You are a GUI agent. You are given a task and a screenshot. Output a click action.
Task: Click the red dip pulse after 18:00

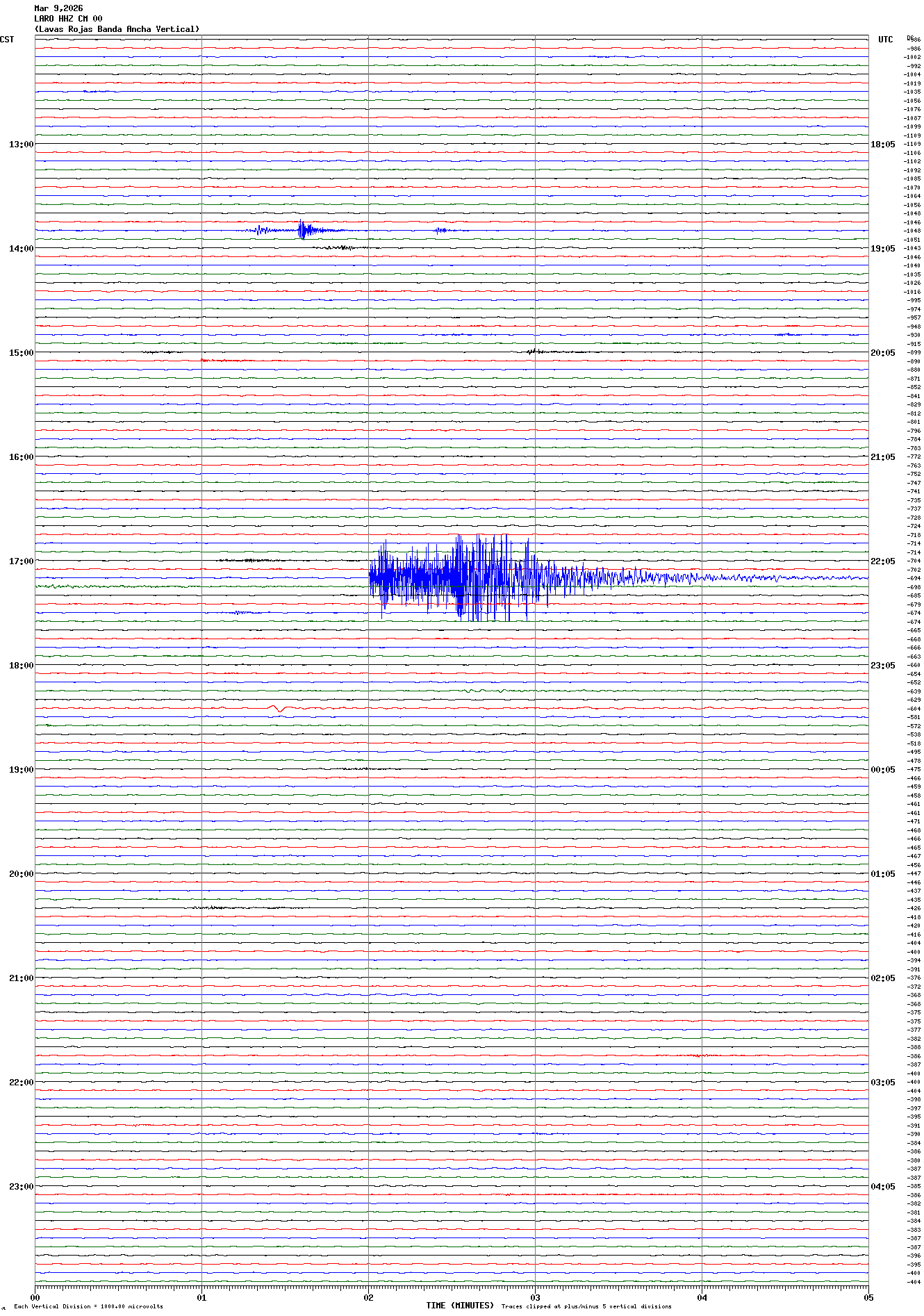(279, 709)
